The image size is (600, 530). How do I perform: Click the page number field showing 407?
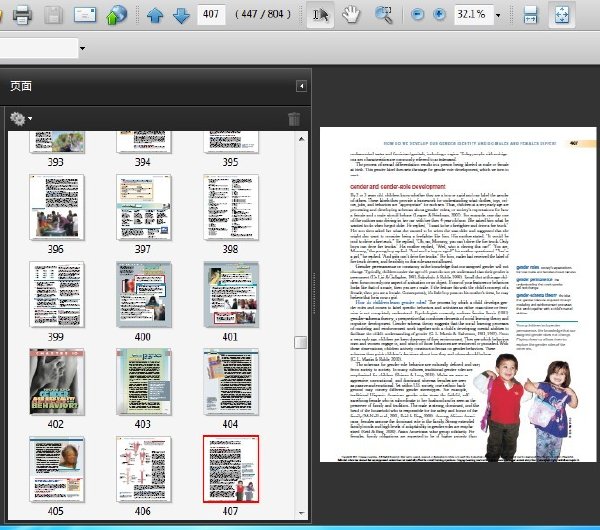point(211,15)
